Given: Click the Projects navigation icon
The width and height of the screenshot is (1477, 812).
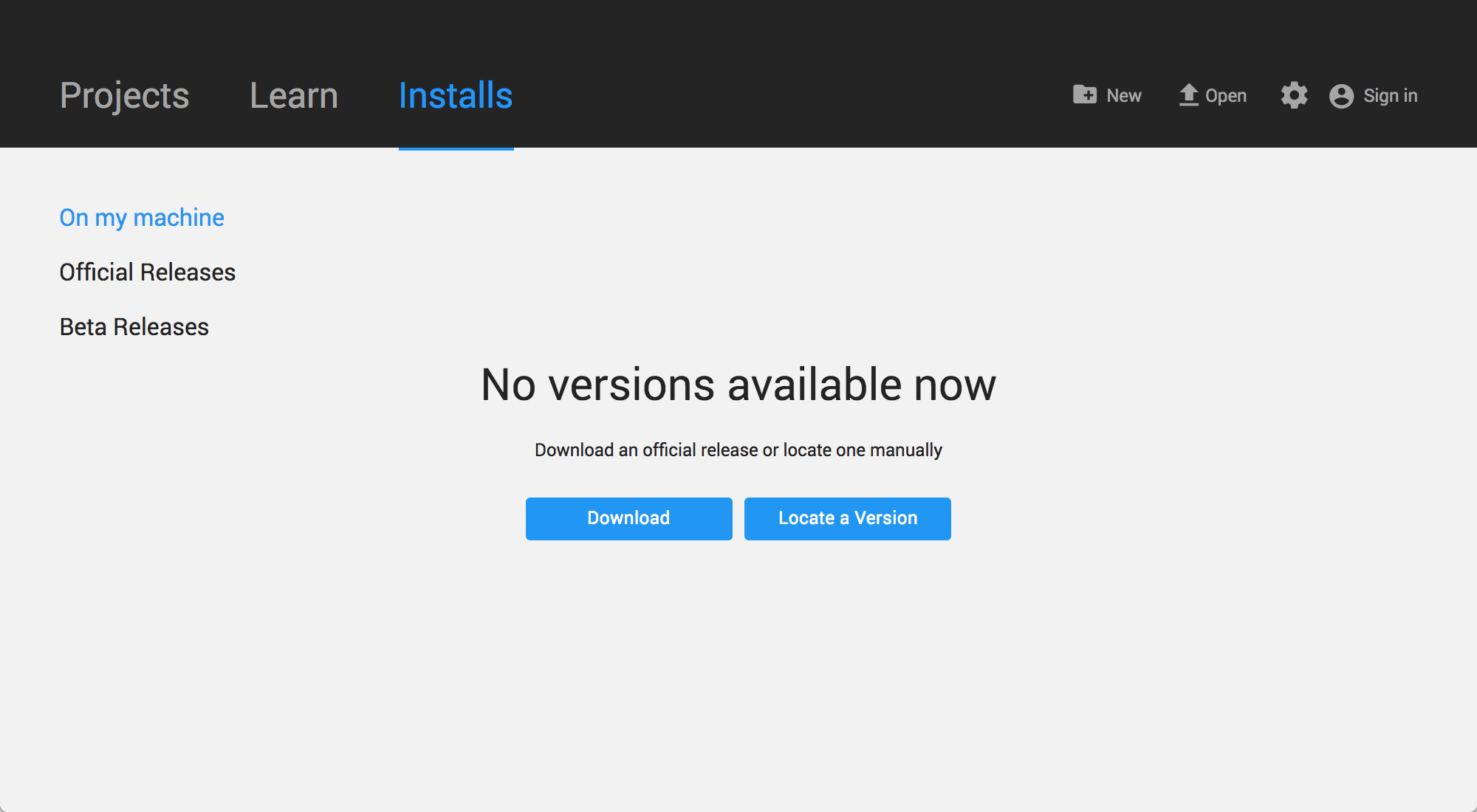Looking at the screenshot, I should (125, 95).
